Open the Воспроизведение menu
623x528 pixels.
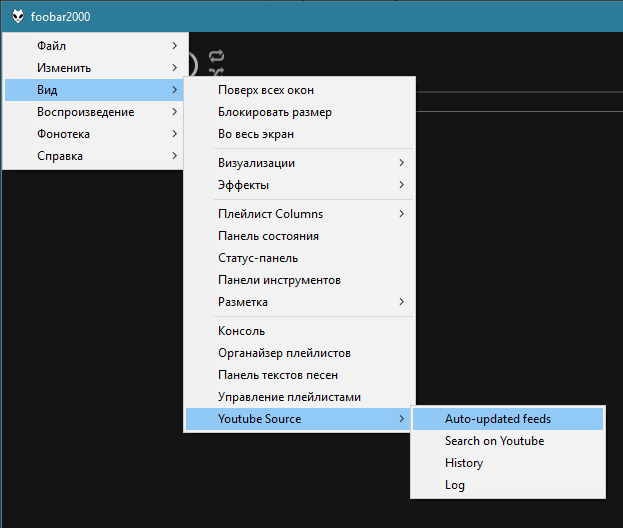(x=94, y=112)
